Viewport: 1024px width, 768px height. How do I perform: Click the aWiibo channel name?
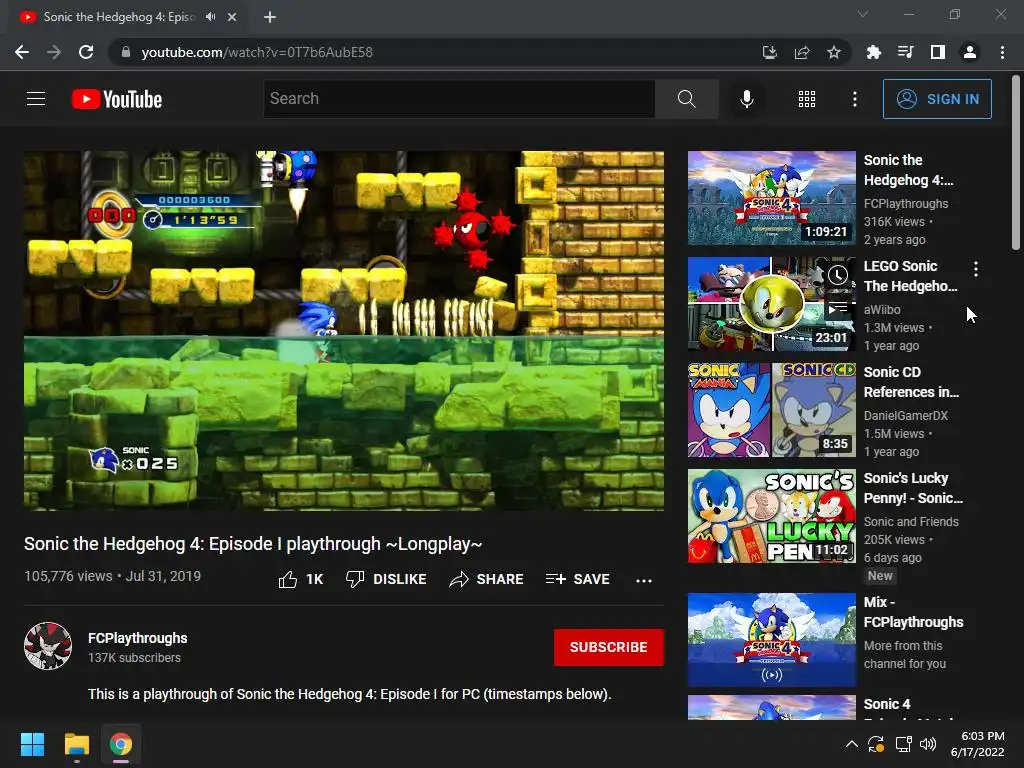tap(882, 310)
